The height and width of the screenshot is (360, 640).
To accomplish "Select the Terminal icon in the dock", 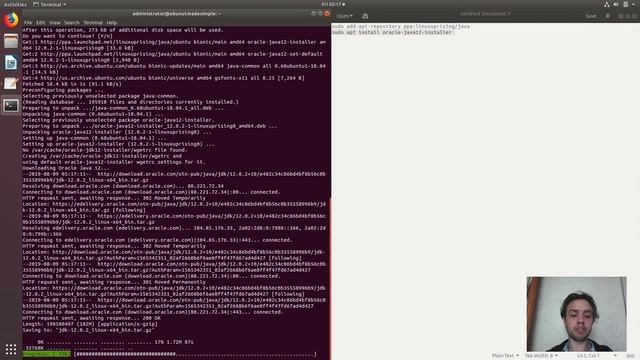I will click(x=11, y=106).
